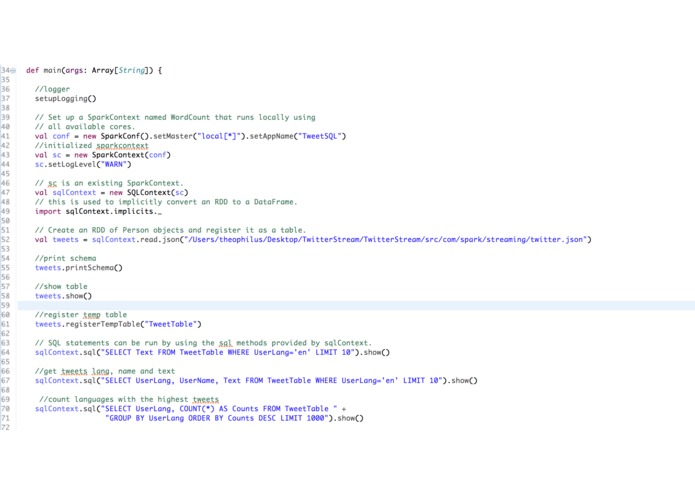Click the "TweetSQL" app name string
Image resolution: width=695 pixels, height=494 pixels.
click(x=320, y=136)
